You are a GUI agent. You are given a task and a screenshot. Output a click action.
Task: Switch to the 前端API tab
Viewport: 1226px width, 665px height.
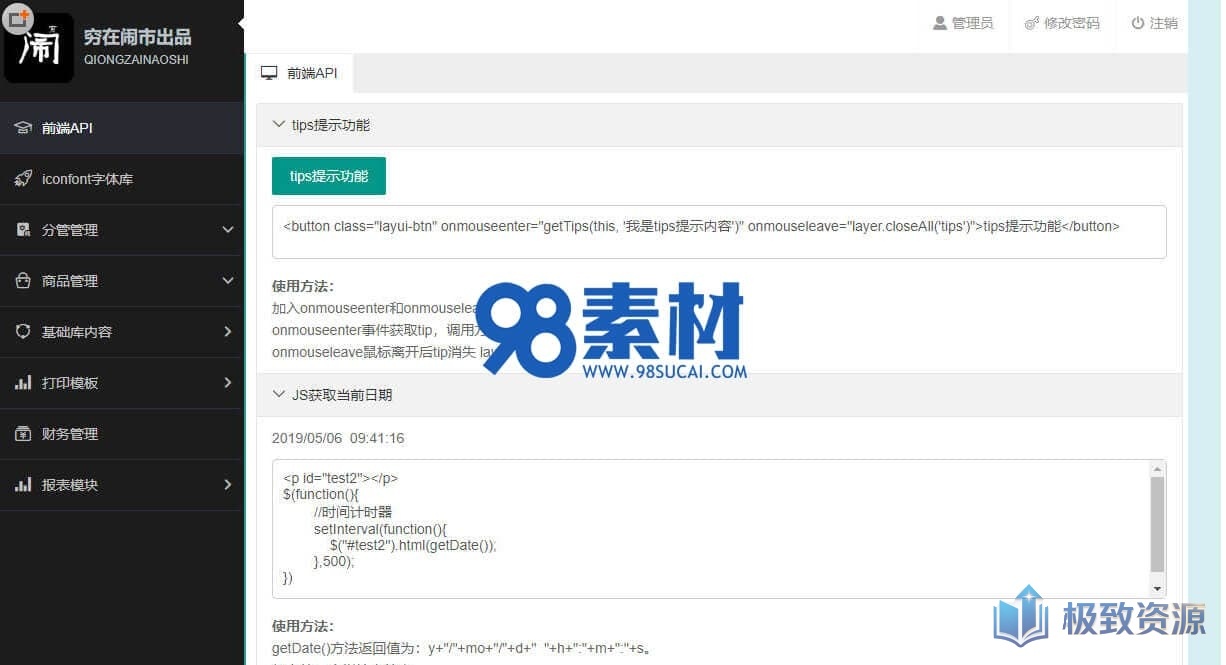tap(299, 73)
